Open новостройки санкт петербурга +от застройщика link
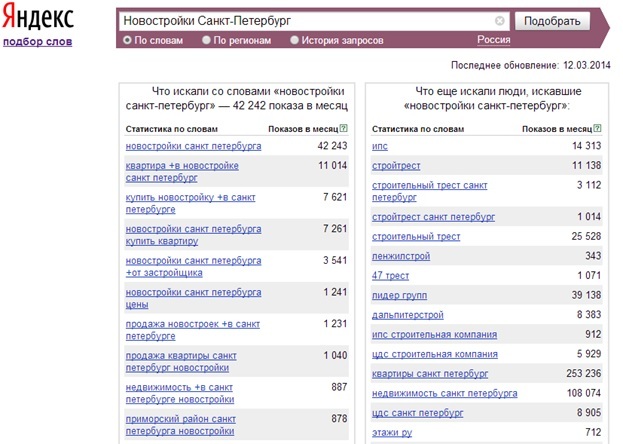 tap(193, 267)
